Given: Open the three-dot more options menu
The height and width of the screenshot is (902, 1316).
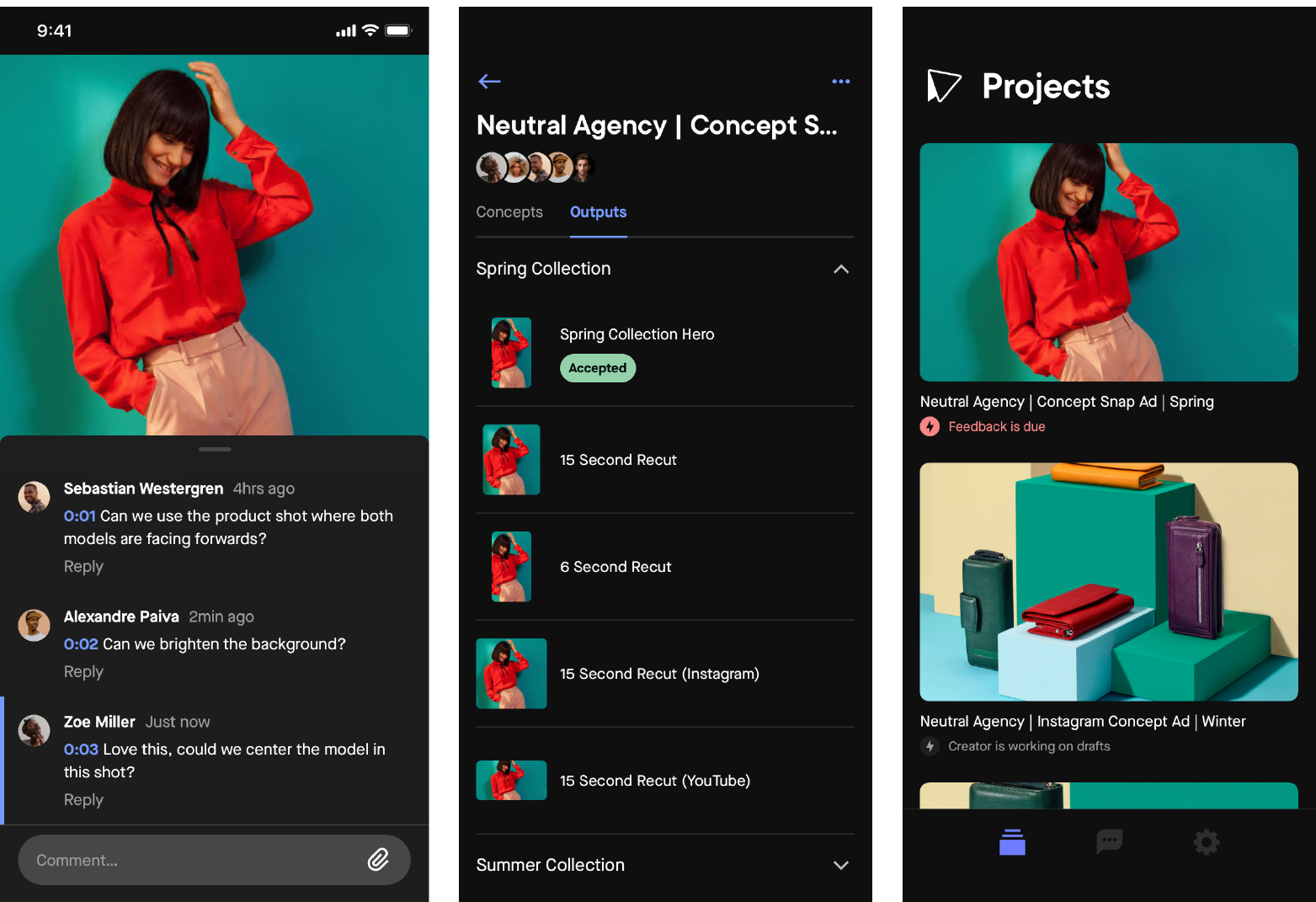Looking at the screenshot, I should [x=840, y=81].
